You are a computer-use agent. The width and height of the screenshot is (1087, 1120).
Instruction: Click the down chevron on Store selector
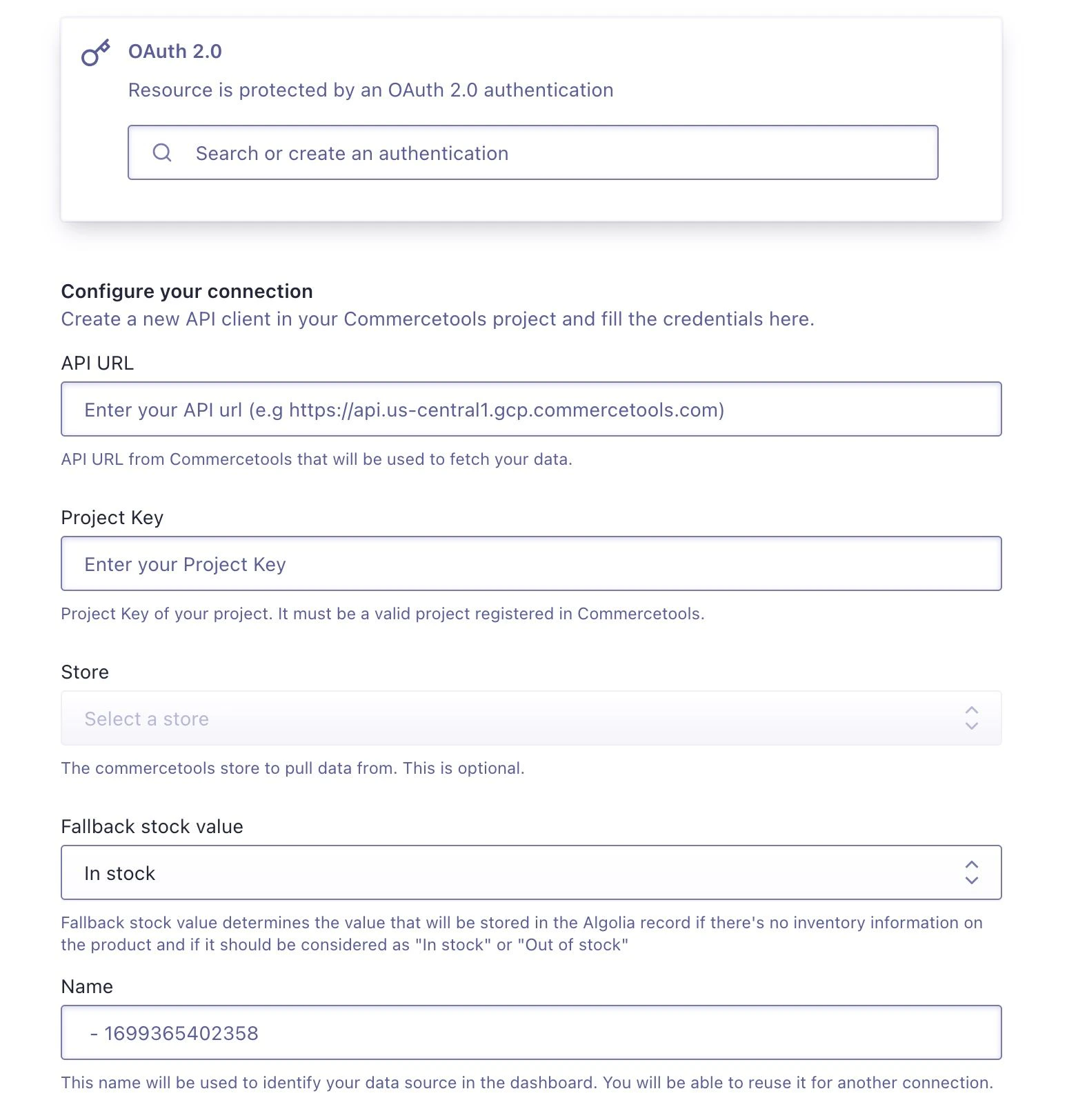[972, 726]
